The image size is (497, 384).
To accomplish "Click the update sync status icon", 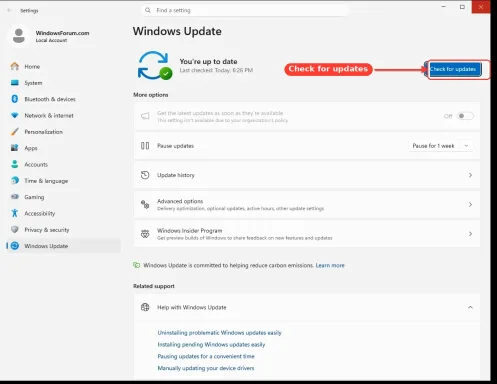I will (155, 65).
